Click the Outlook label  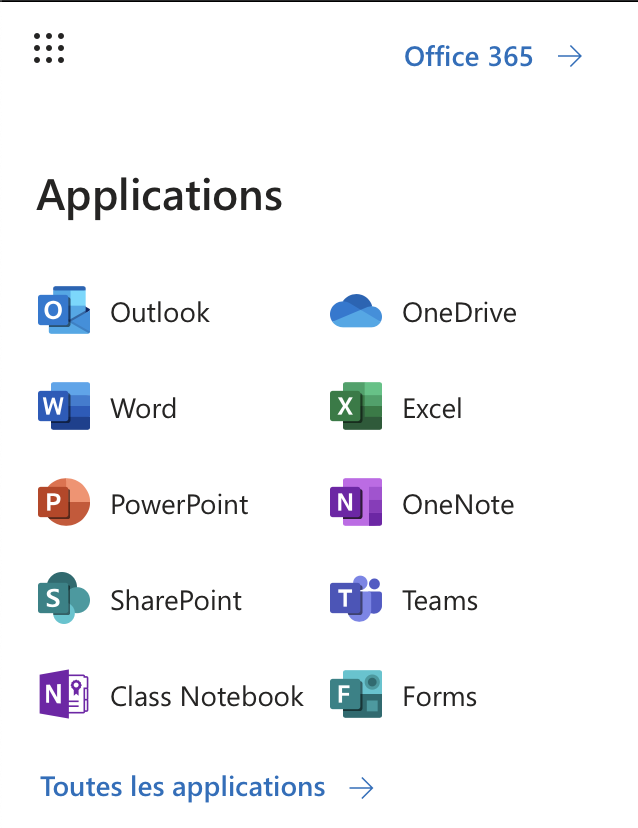coord(160,313)
